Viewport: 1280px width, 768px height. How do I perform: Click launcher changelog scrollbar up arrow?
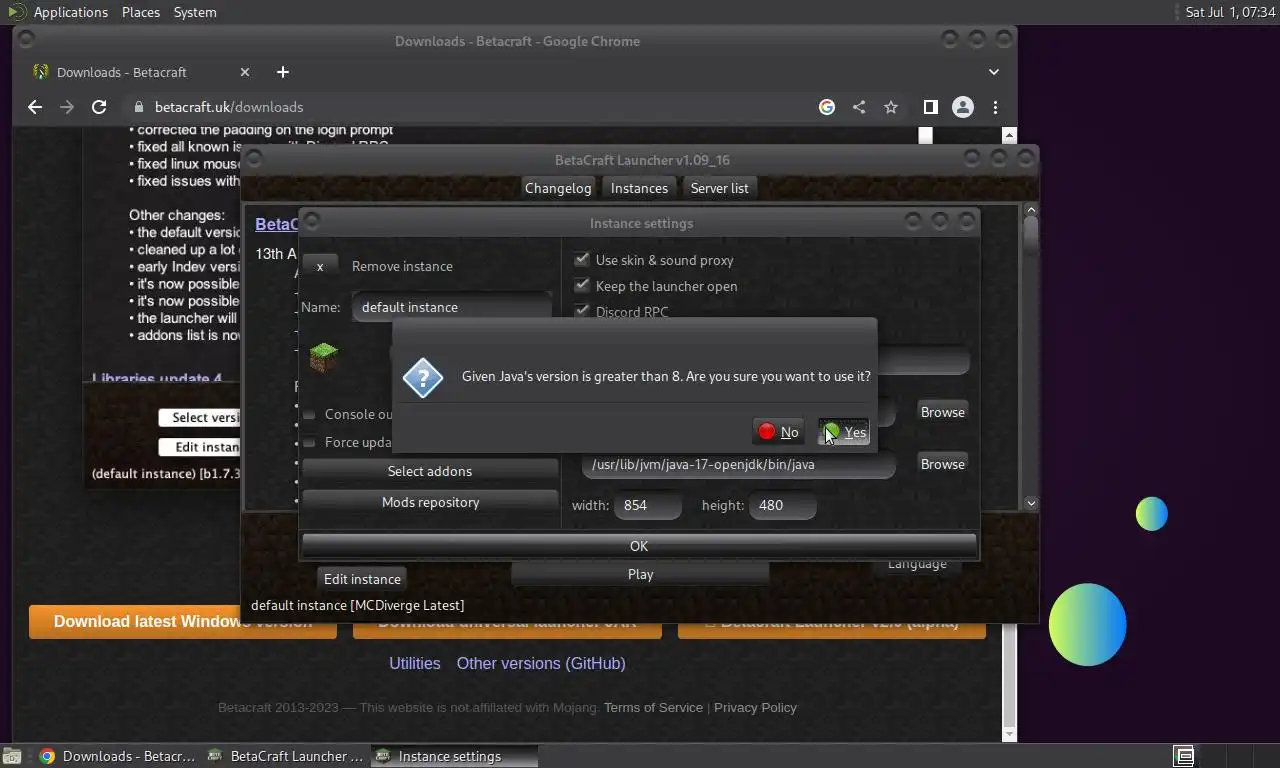coord(1031,211)
